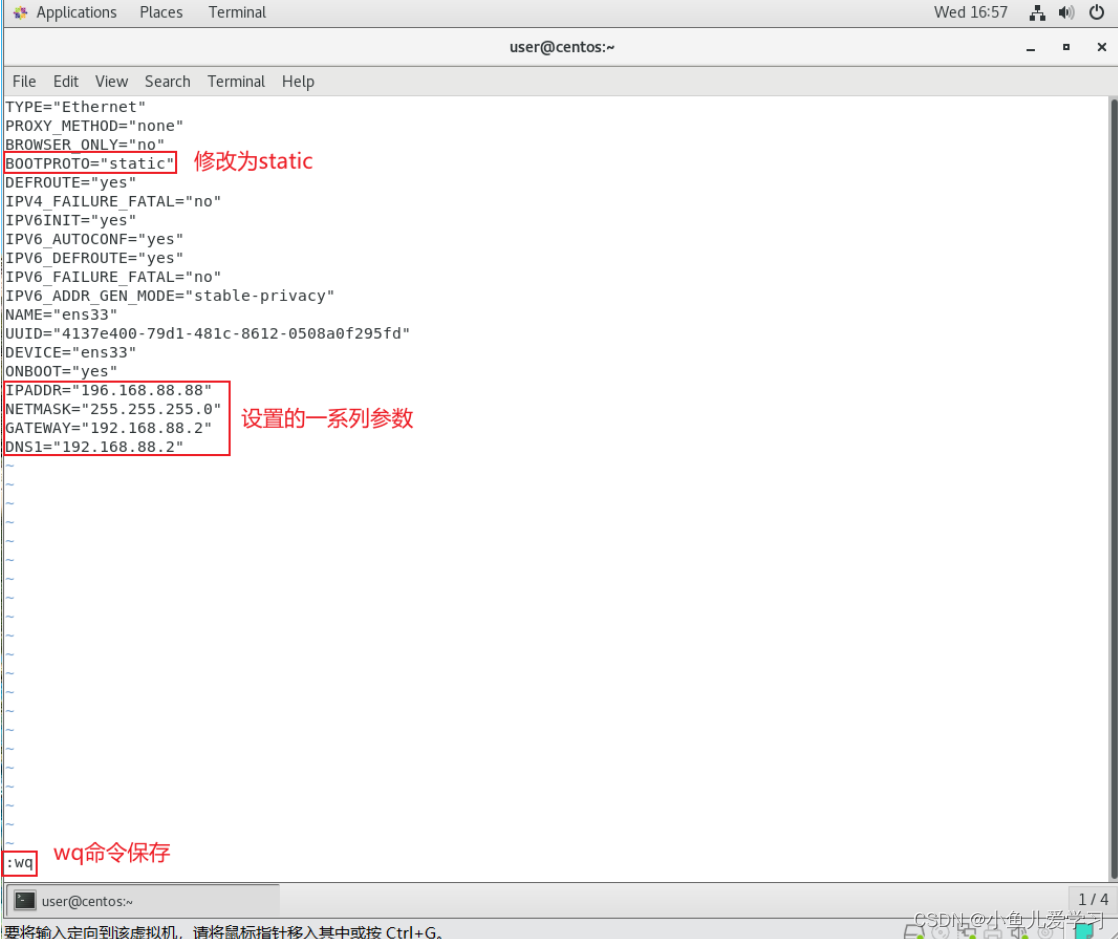Open the top-bar Terminal app menu

237,12
